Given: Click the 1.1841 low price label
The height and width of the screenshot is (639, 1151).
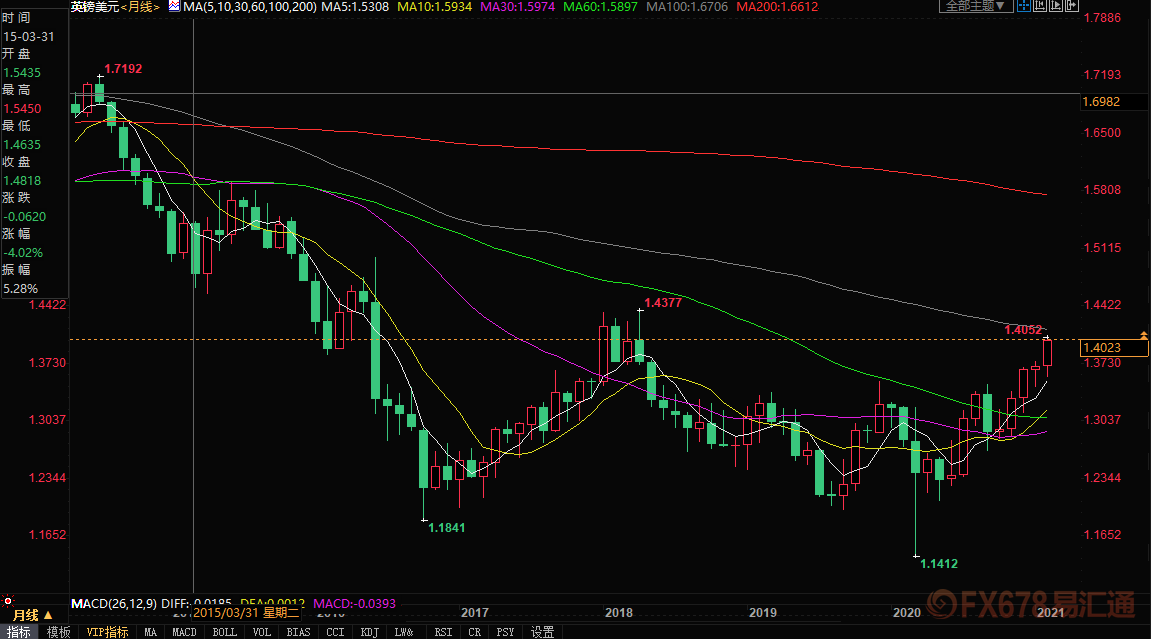Looking at the screenshot, I should [446, 527].
